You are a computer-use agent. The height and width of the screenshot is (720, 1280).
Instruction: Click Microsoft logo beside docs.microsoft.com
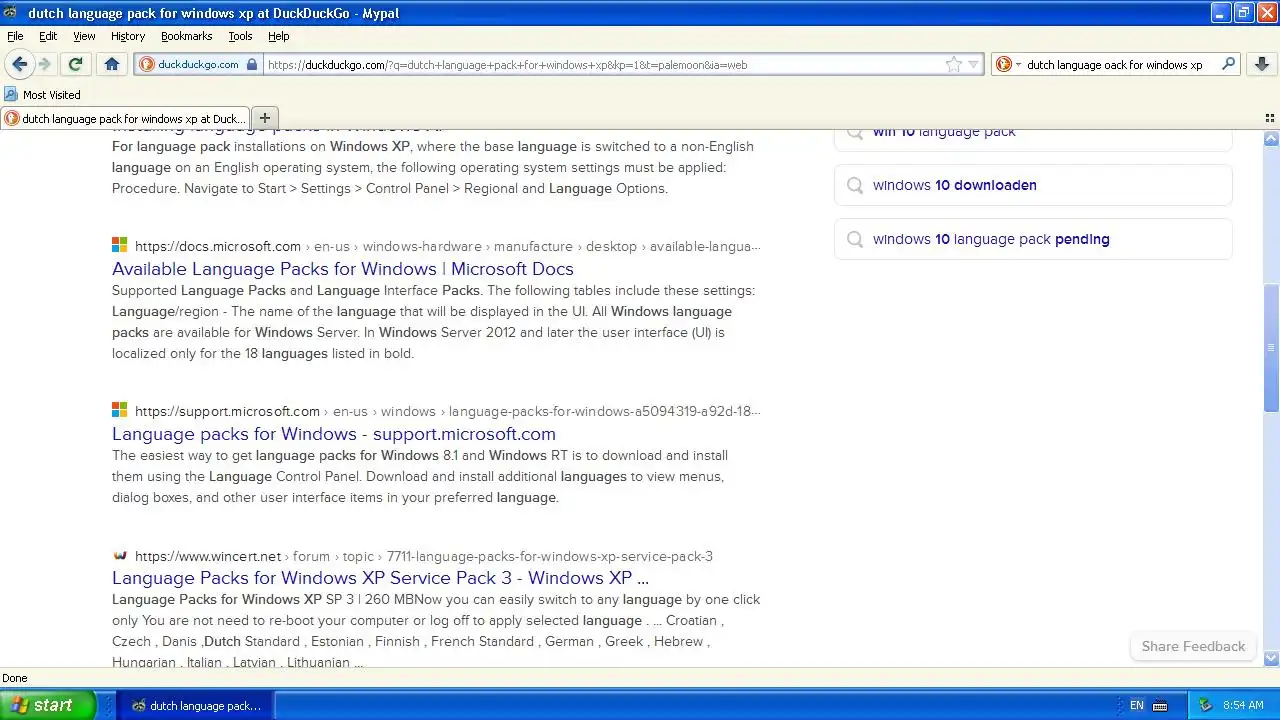(120, 245)
